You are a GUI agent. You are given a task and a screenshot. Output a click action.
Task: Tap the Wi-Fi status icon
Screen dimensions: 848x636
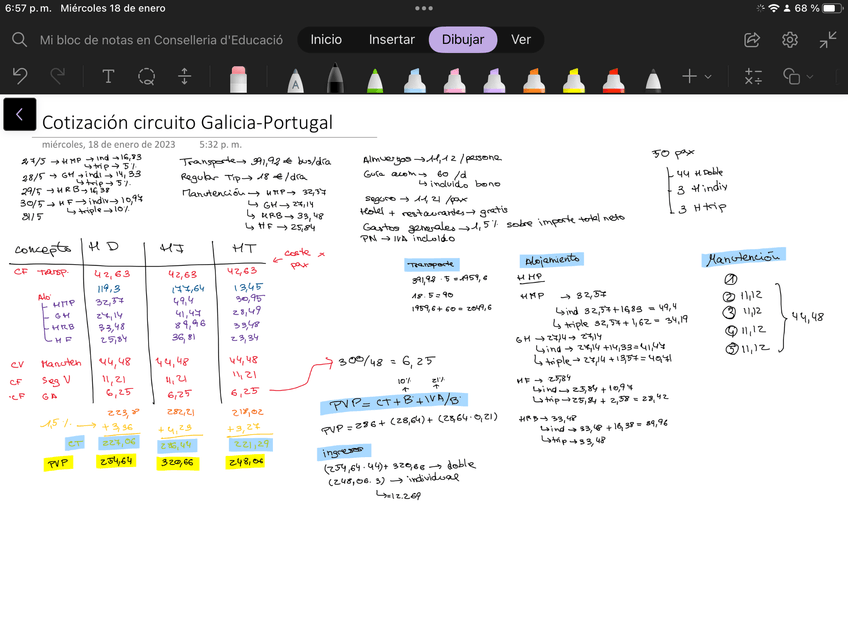tap(774, 8)
